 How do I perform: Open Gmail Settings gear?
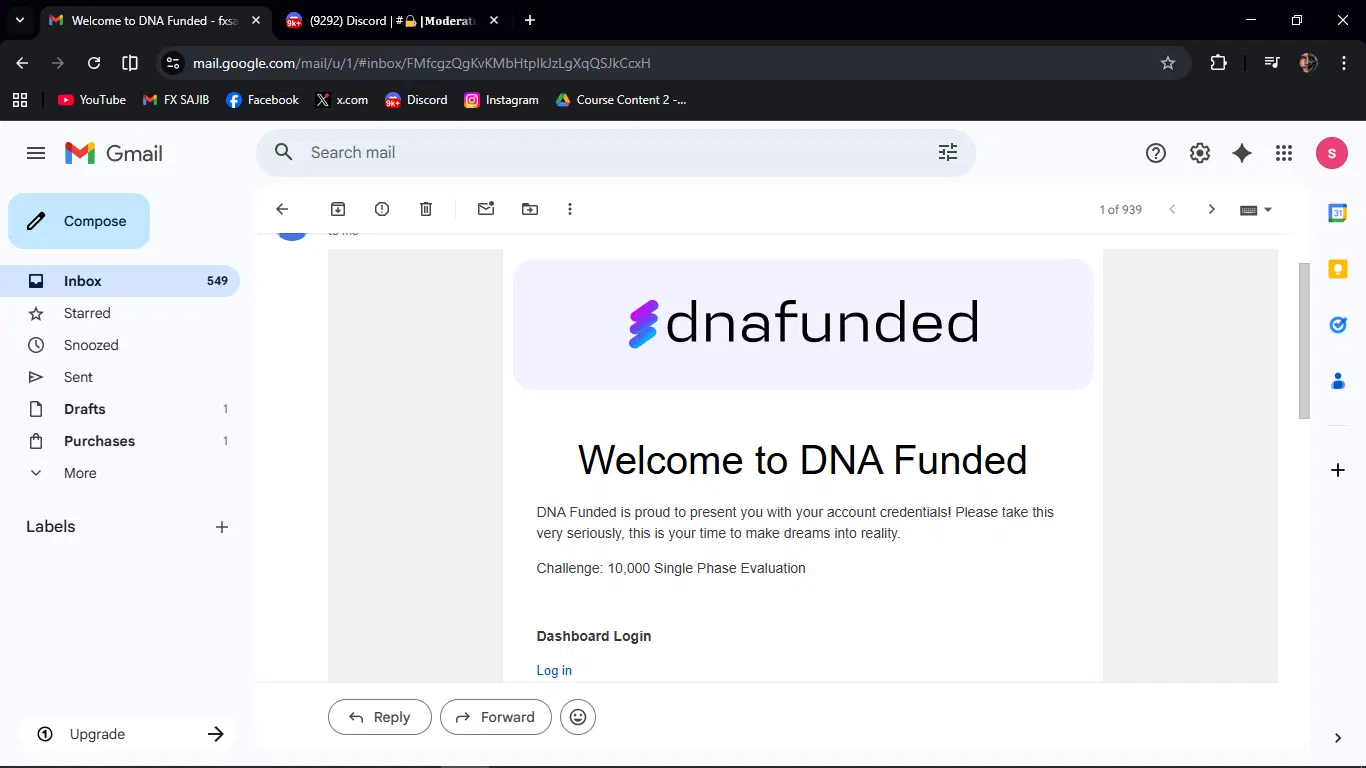1200,153
